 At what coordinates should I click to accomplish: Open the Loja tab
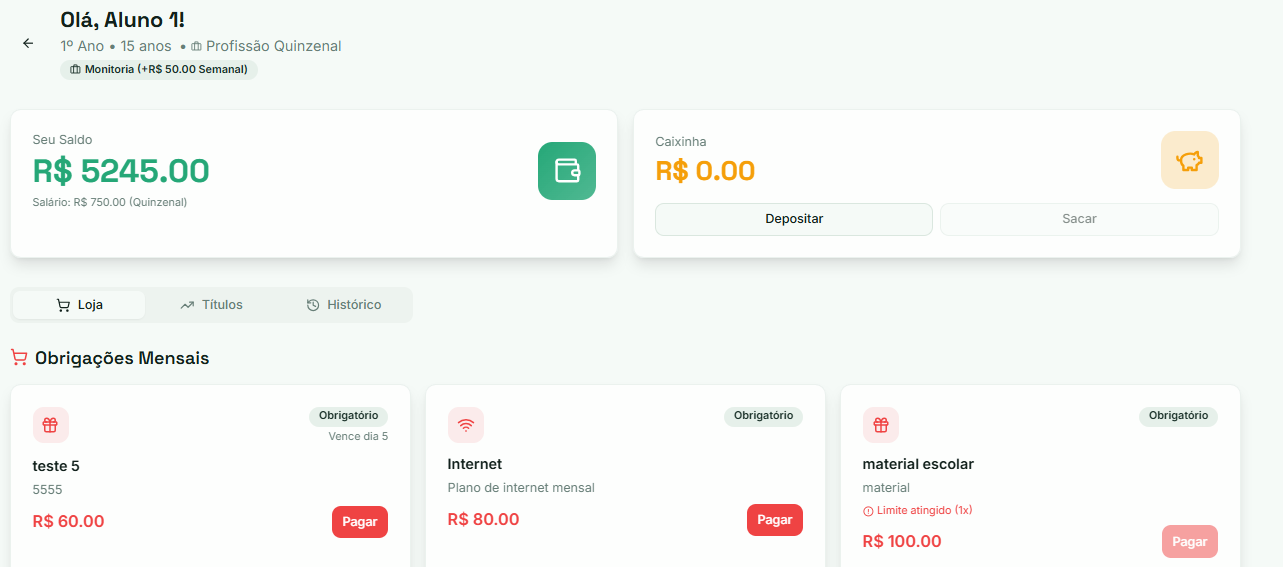[x=79, y=305]
